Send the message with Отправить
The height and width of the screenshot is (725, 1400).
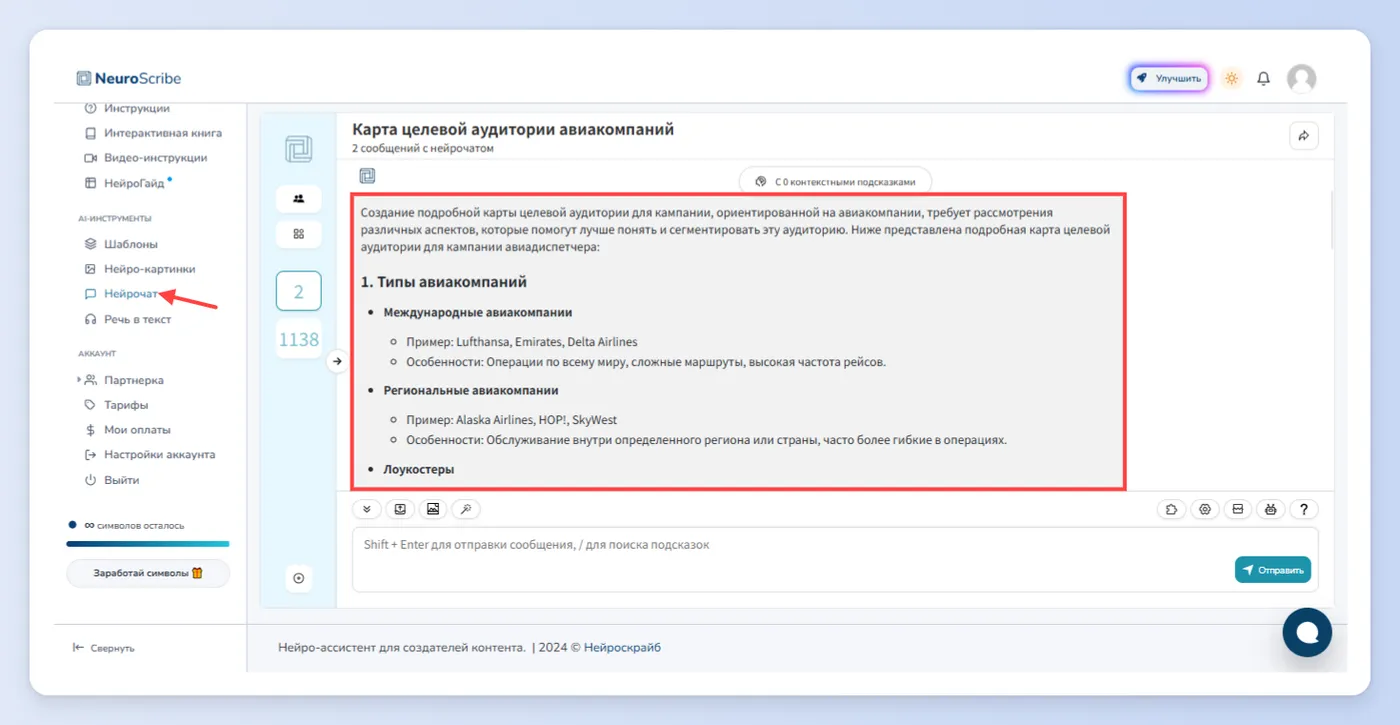coord(1273,570)
